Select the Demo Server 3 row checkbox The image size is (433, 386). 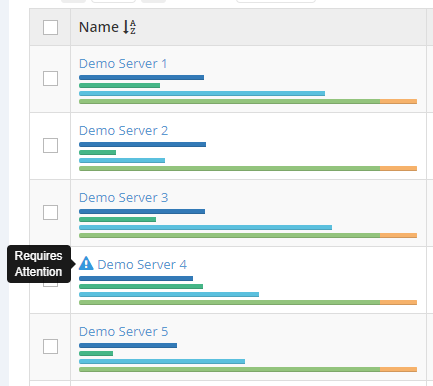(x=50, y=213)
